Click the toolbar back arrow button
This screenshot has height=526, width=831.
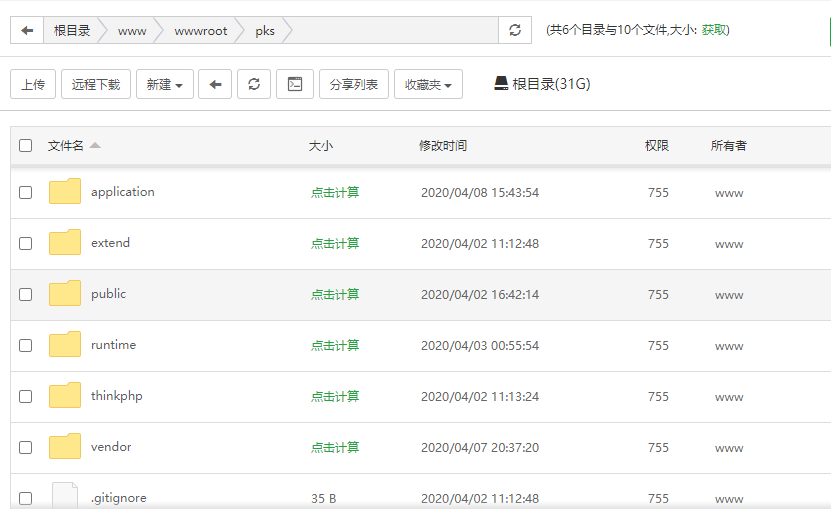215,84
